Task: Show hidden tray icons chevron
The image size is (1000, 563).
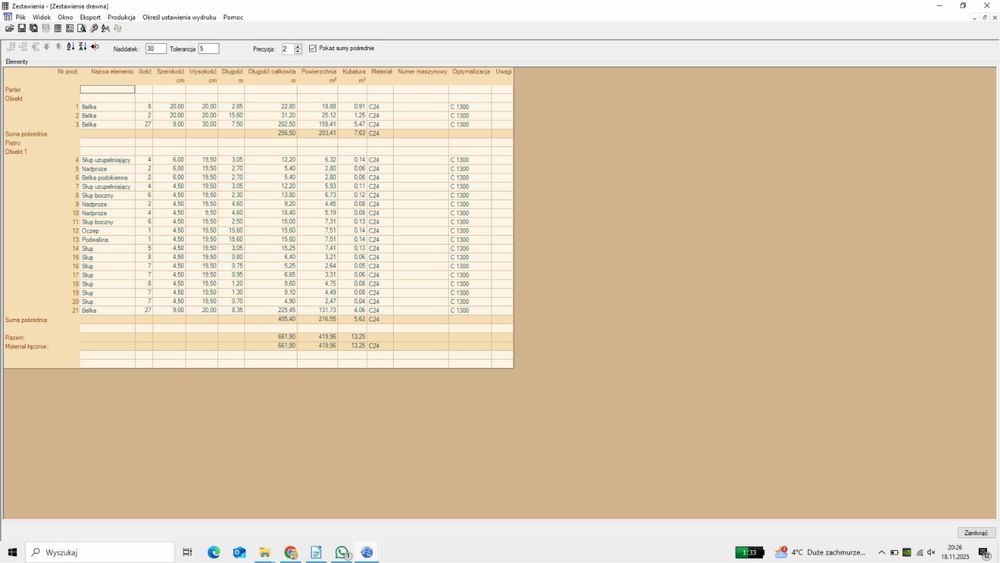Action: pyautogui.click(x=881, y=552)
